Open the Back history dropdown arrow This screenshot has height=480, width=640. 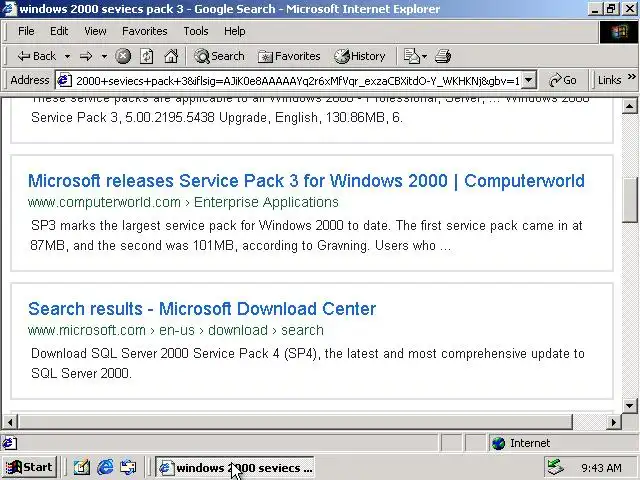67,56
